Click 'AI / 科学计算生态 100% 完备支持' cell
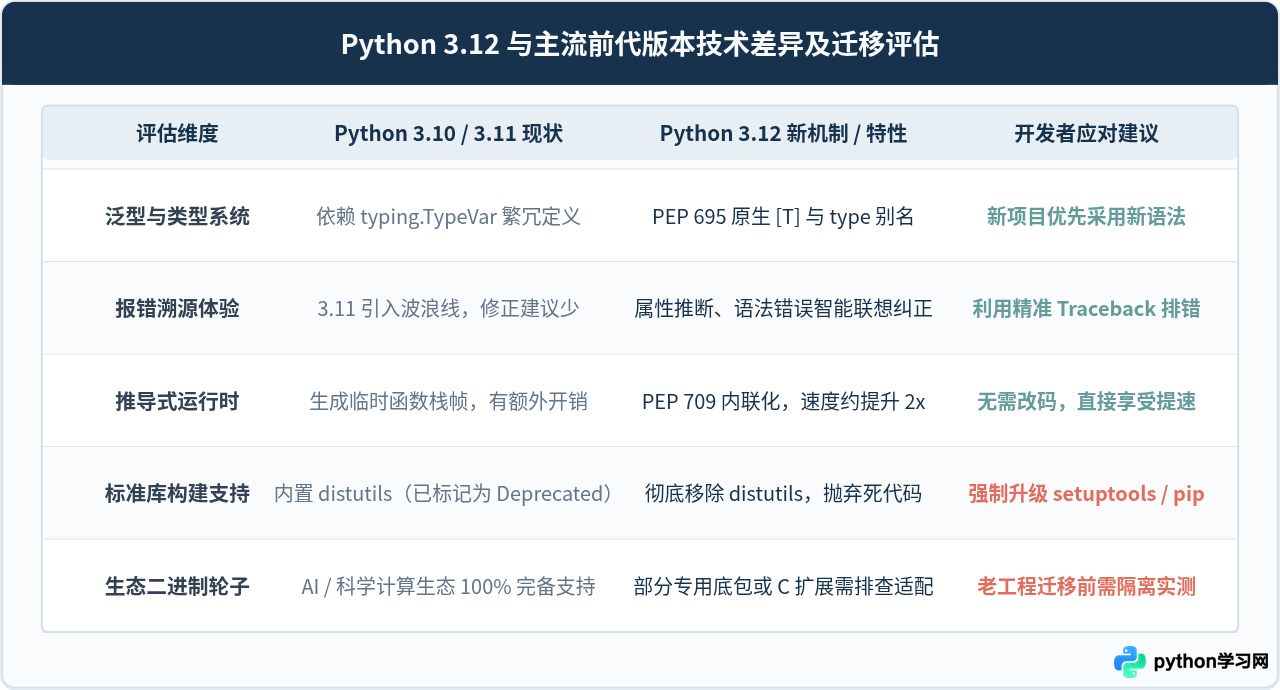This screenshot has width=1280, height=690. pos(449,587)
